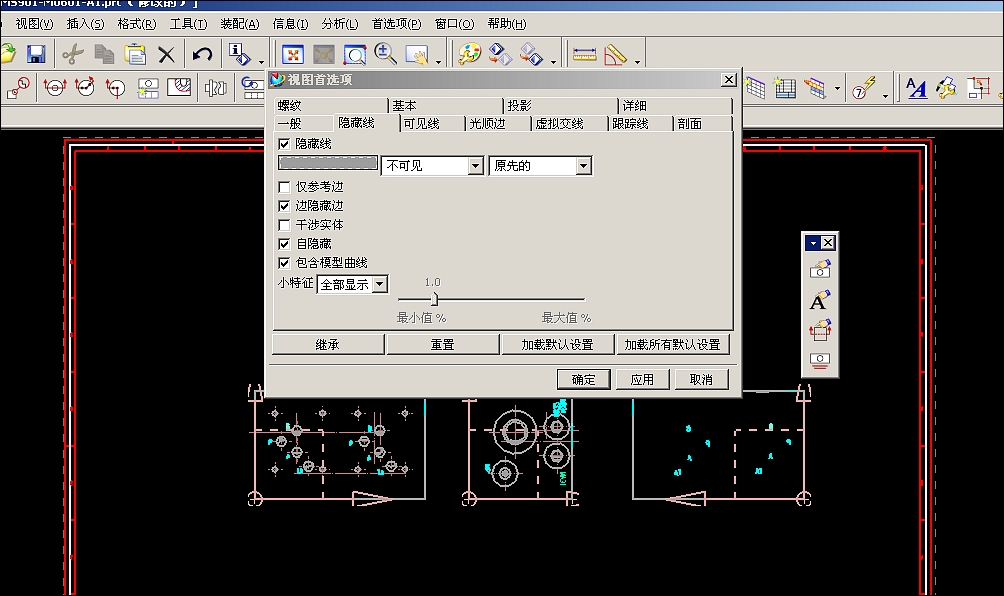Click the 继承 button
This screenshot has width=1004, height=596.
click(x=328, y=344)
